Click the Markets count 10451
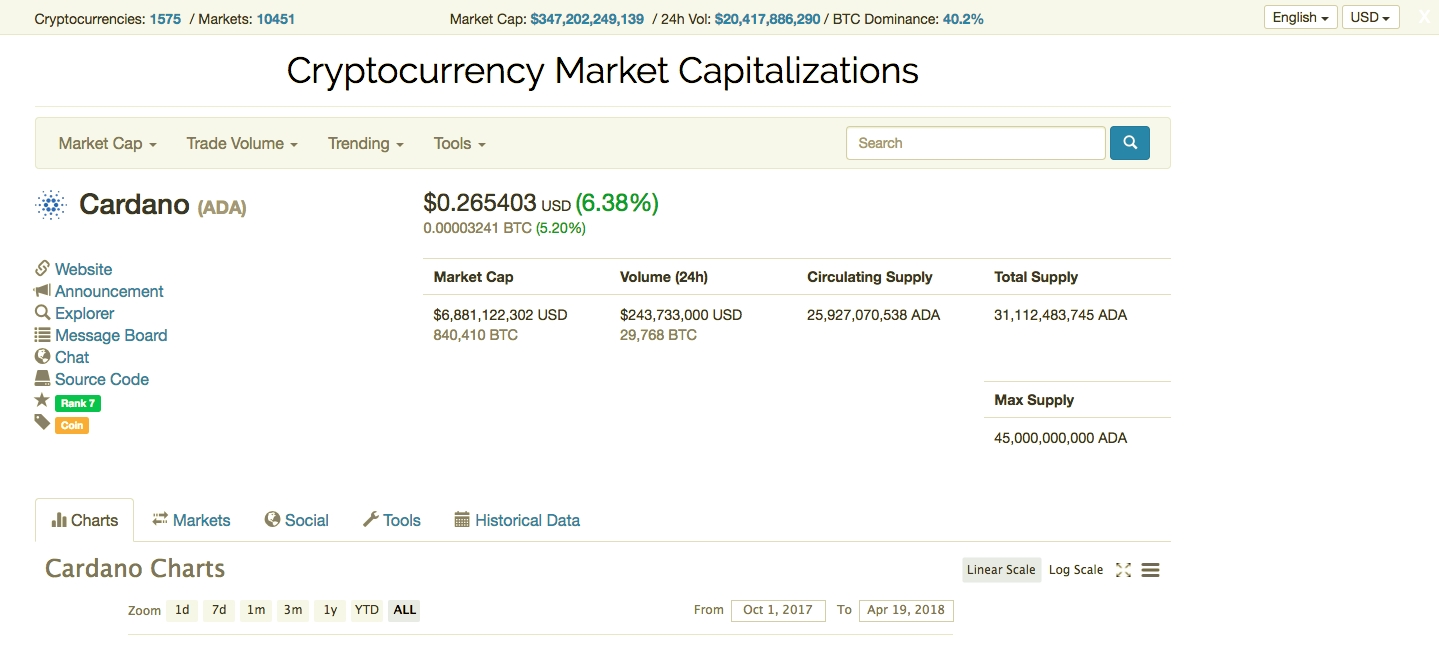This screenshot has width=1439, height=659. [276, 19]
